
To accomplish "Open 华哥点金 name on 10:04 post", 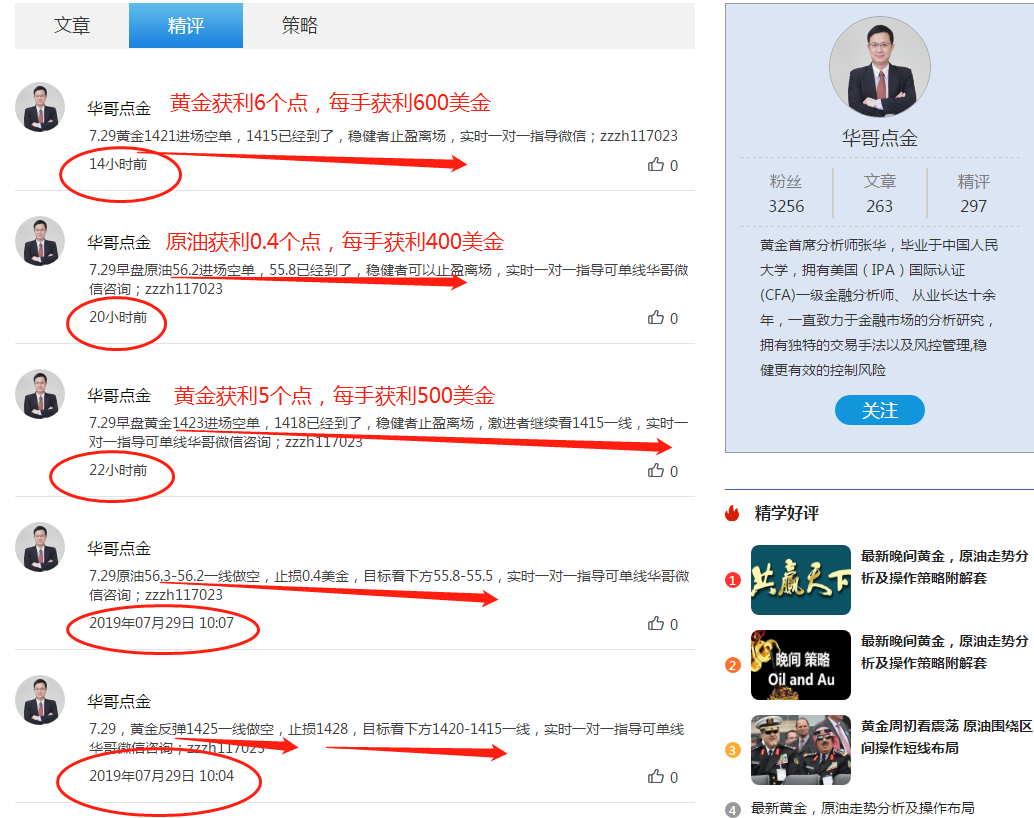I will pyautogui.click(x=119, y=702).
